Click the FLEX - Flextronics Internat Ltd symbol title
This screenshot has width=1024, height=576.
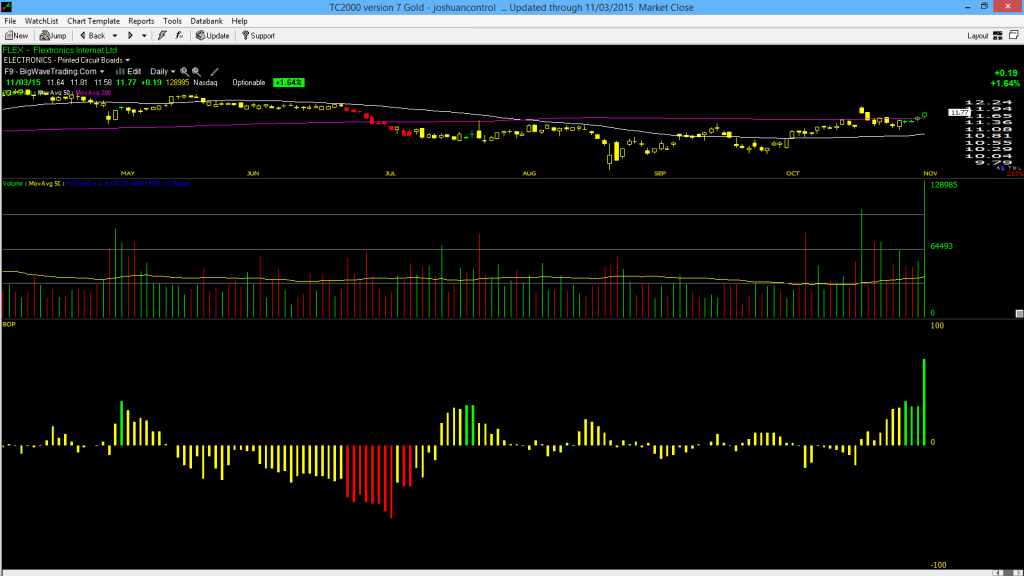(x=60, y=50)
